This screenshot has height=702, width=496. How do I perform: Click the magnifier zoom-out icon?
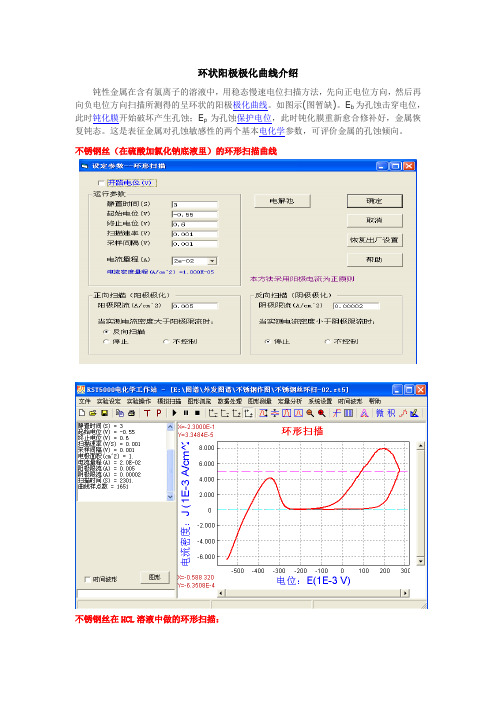tap(310, 413)
